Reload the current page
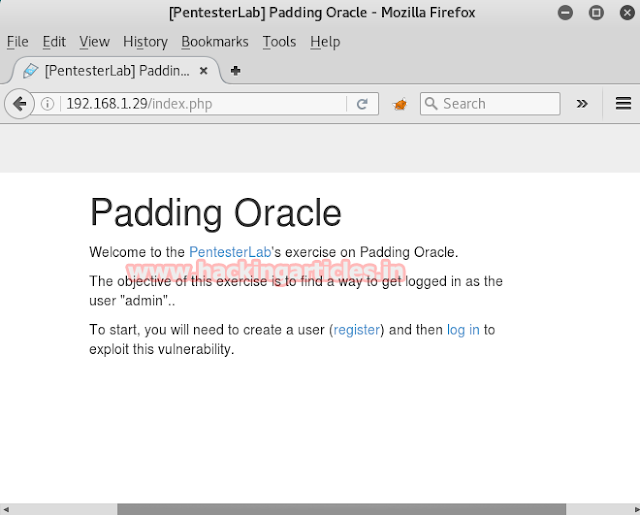The width and height of the screenshot is (640, 515). pos(362,104)
